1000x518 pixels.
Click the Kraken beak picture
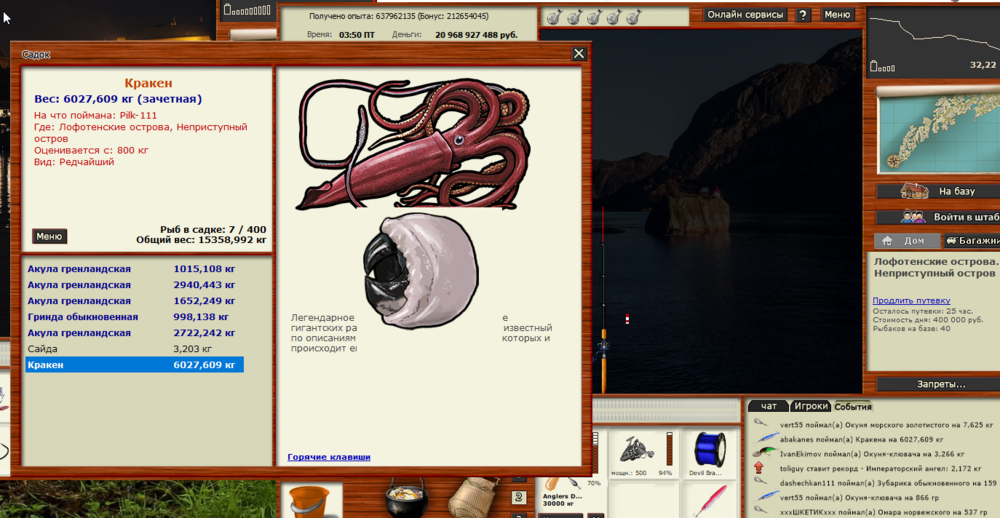420,270
